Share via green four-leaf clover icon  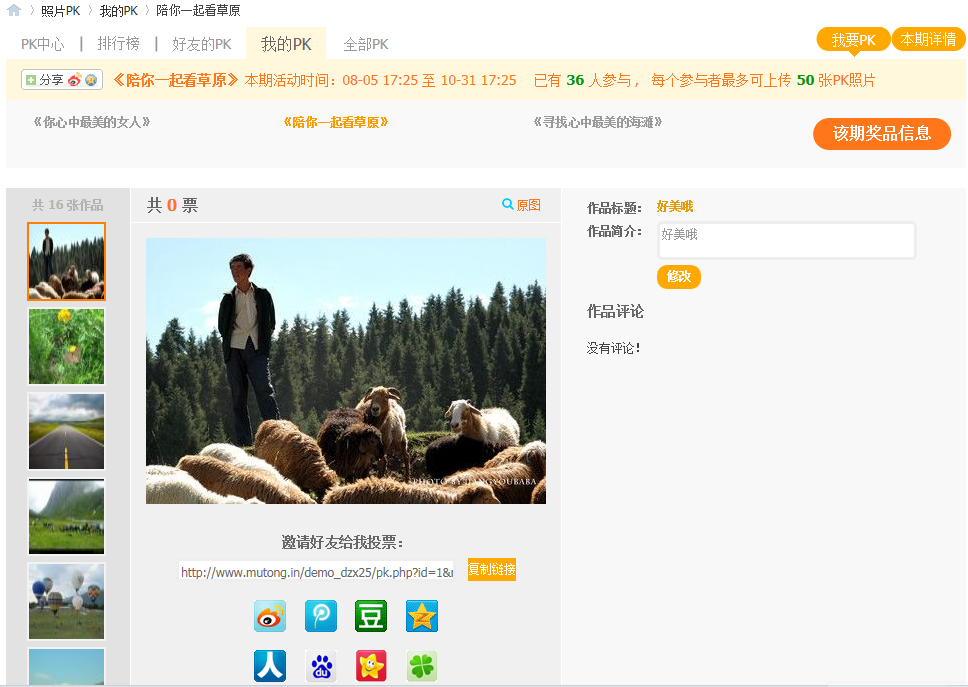click(x=422, y=665)
